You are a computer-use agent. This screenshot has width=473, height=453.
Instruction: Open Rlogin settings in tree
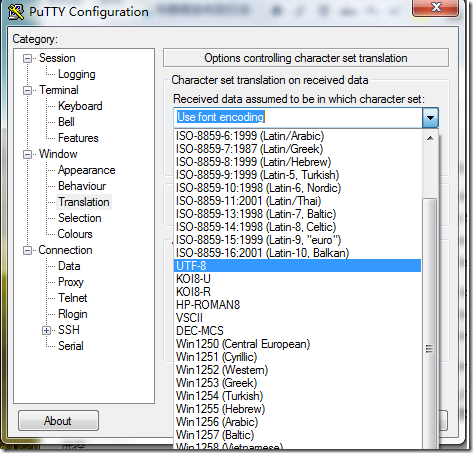tap(72, 314)
